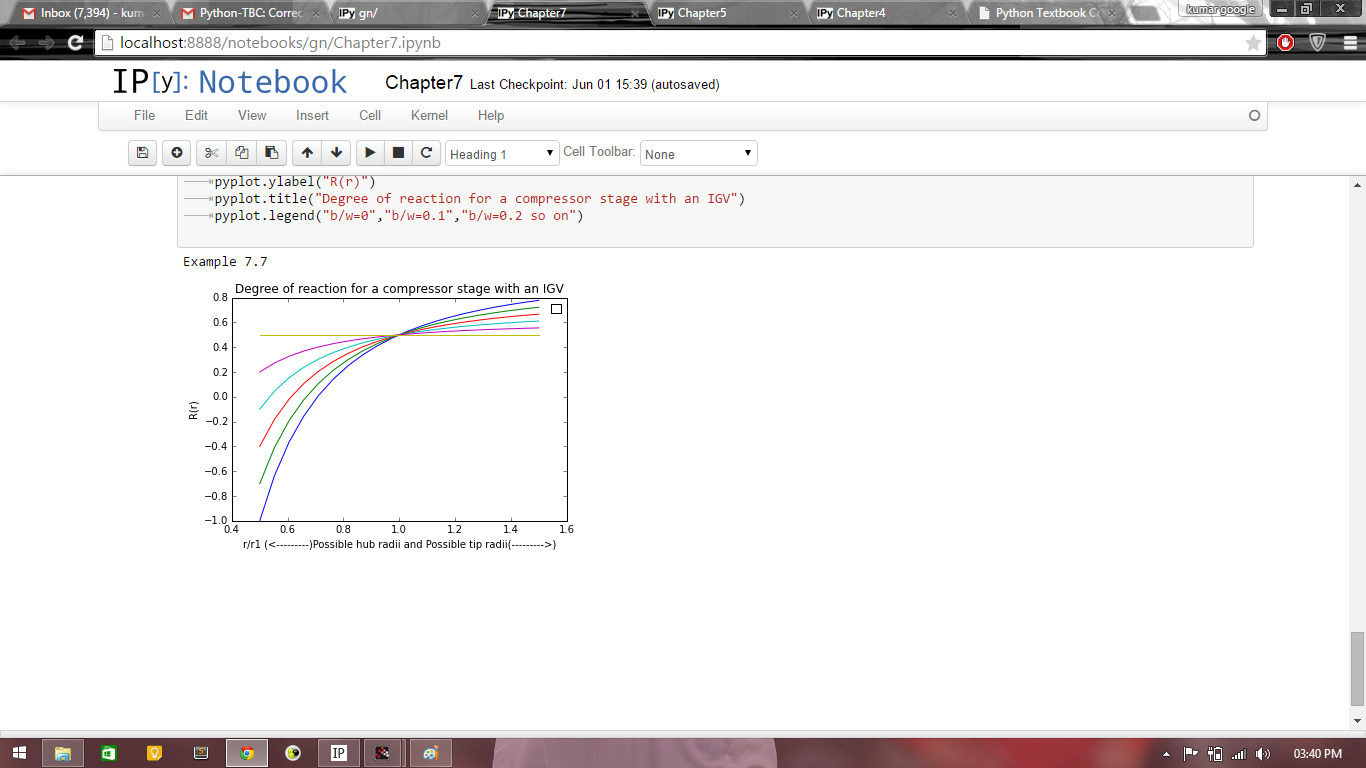Insert a new cell below using plus icon

coord(176,153)
